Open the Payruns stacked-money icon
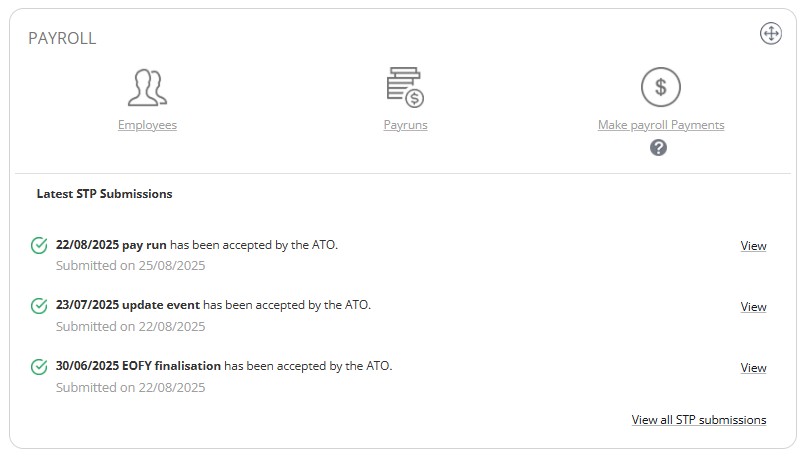Image resolution: width=801 pixels, height=455 pixels. click(405, 87)
